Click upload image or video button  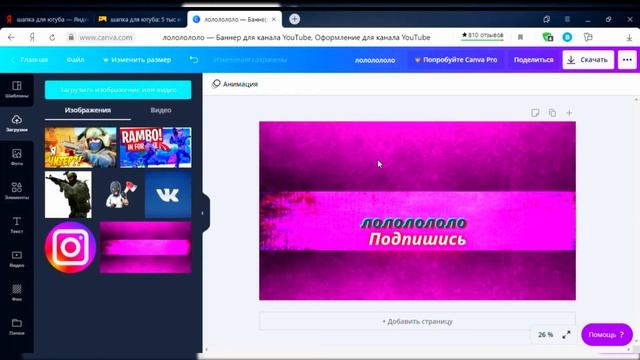click(x=118, y=89)
